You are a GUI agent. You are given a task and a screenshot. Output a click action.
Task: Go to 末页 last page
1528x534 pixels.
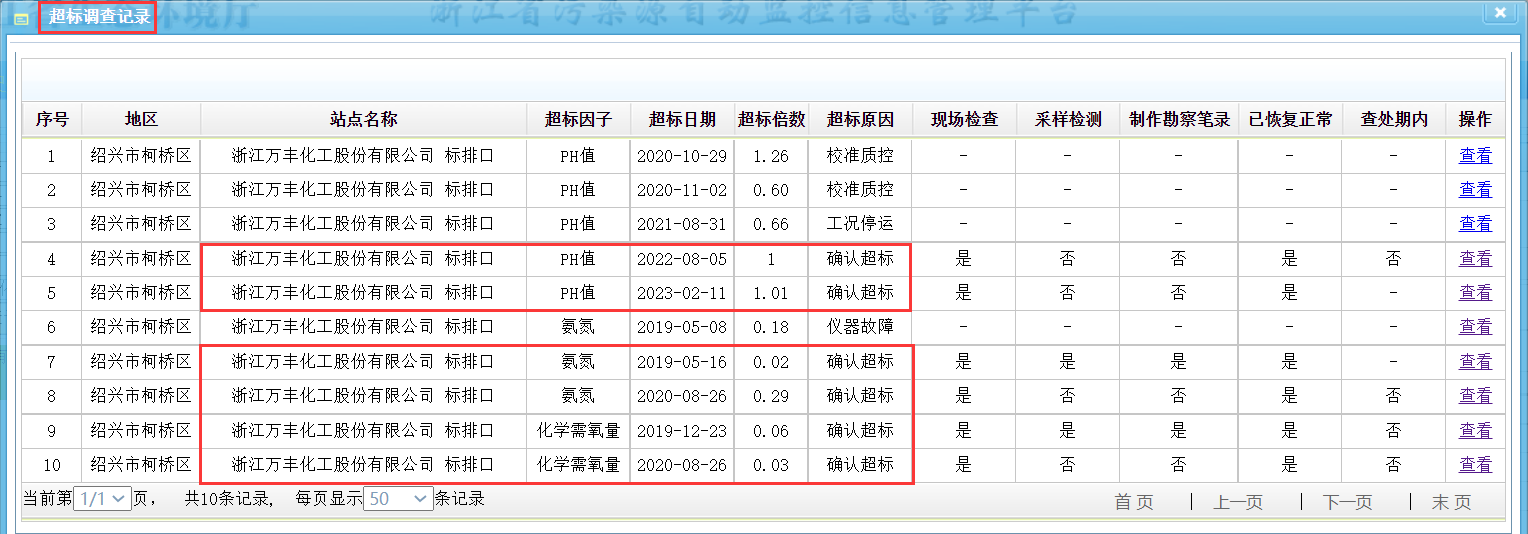pyautogui.click(x=1451, y=503)
